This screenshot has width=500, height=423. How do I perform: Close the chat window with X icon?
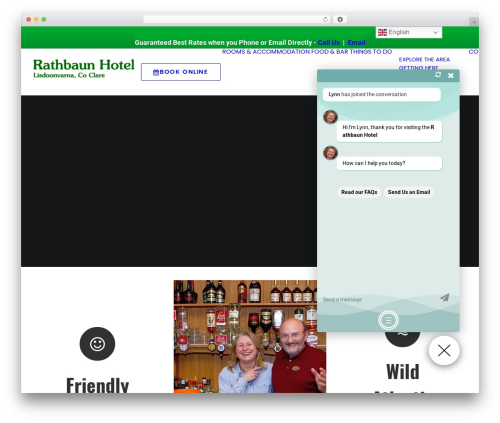(451, 75)
